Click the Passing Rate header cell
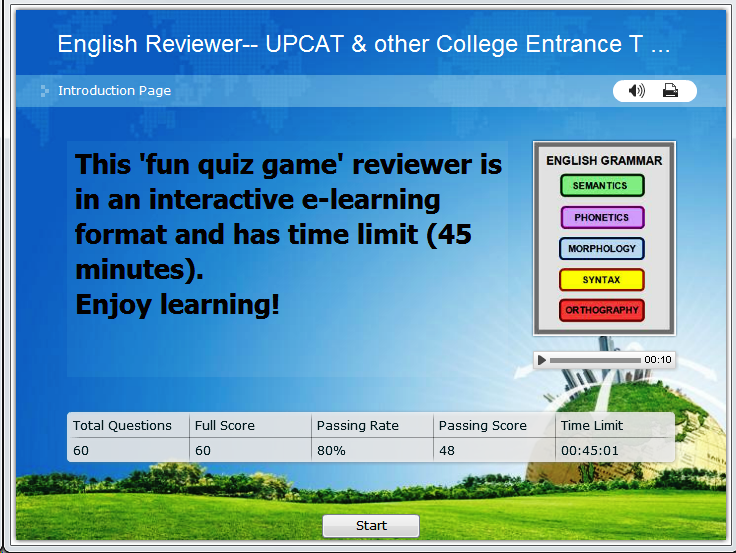Image resolution: width=736 pixels, height=553 pixels. point(372,425)
